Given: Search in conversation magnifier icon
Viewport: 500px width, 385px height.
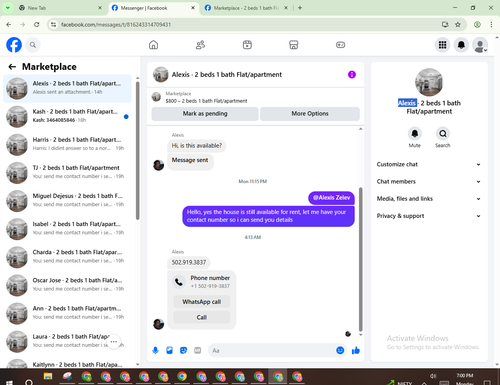Looking at the screenshot, I should click(443, 134).
